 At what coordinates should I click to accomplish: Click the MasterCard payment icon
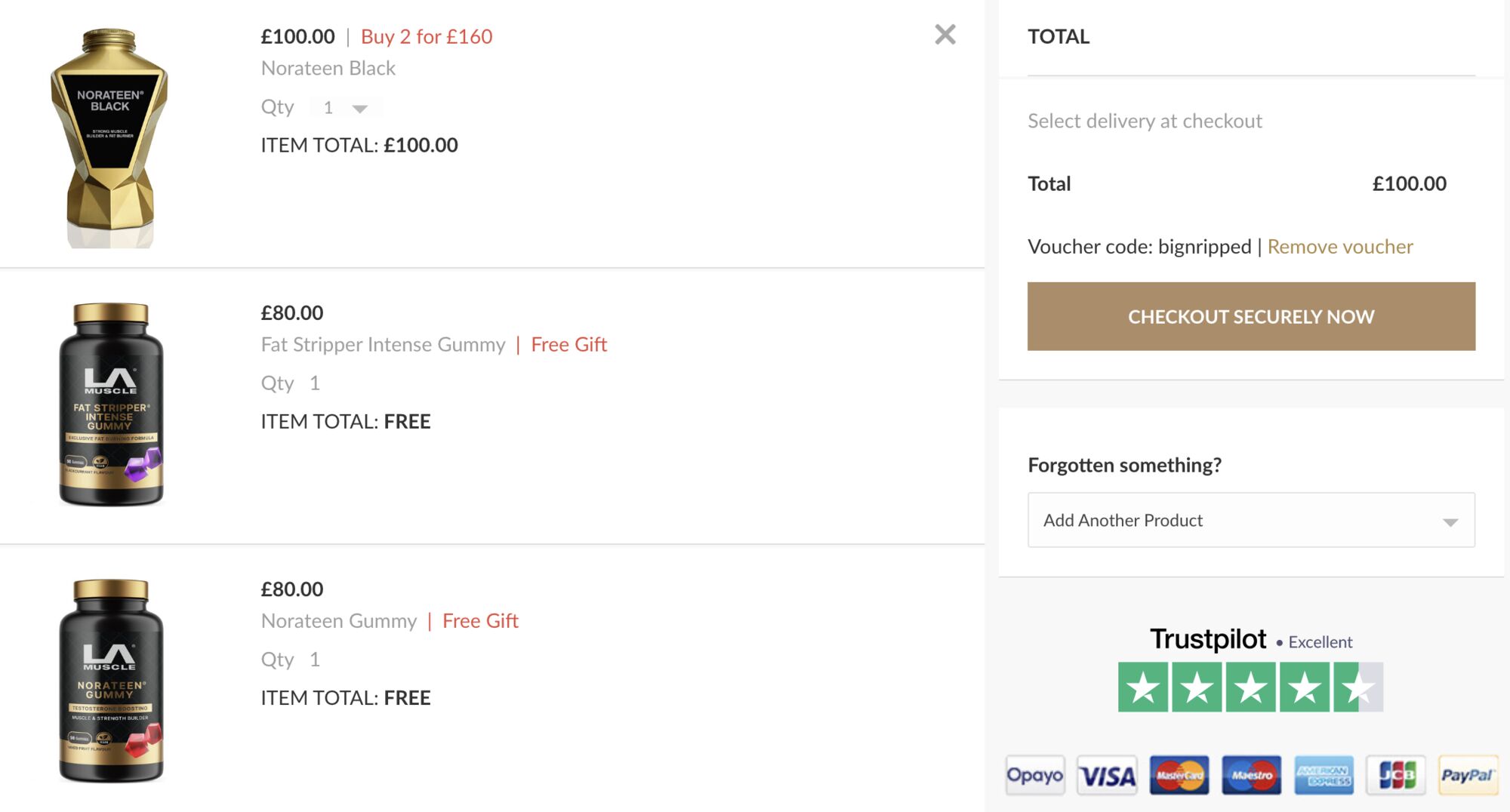[1179, 775]
